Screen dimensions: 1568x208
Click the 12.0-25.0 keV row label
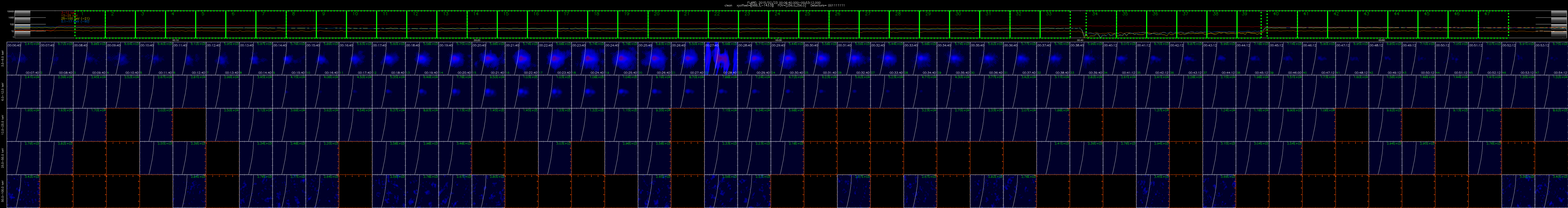click(3, 125)
